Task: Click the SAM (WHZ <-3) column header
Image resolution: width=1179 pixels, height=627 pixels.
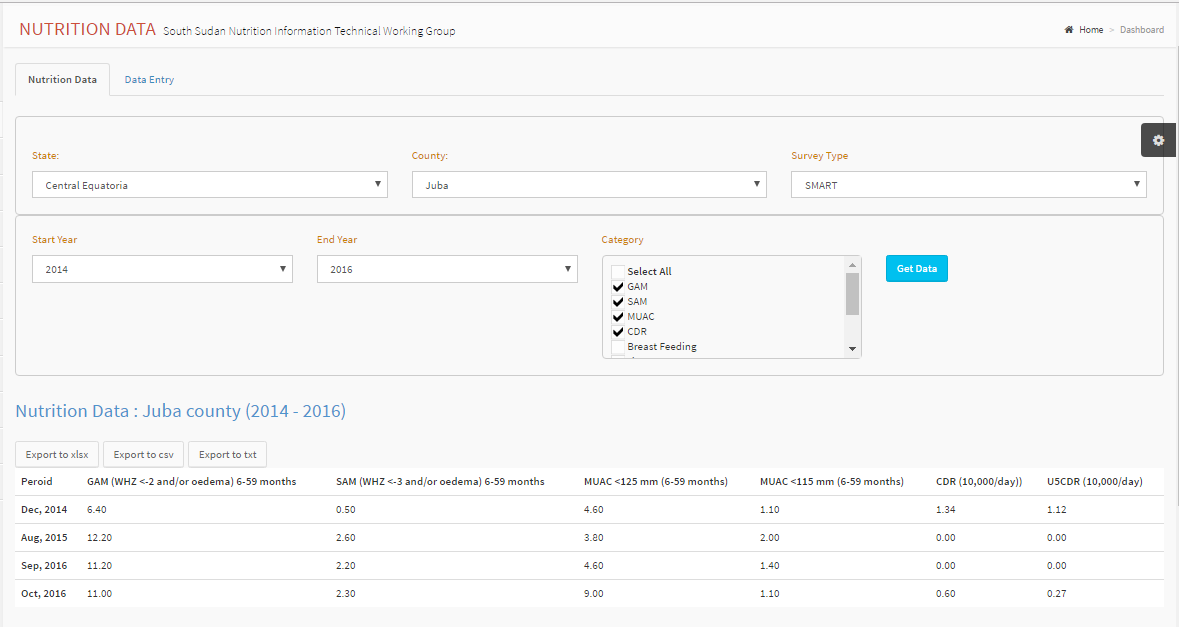Action: (440, 481)
